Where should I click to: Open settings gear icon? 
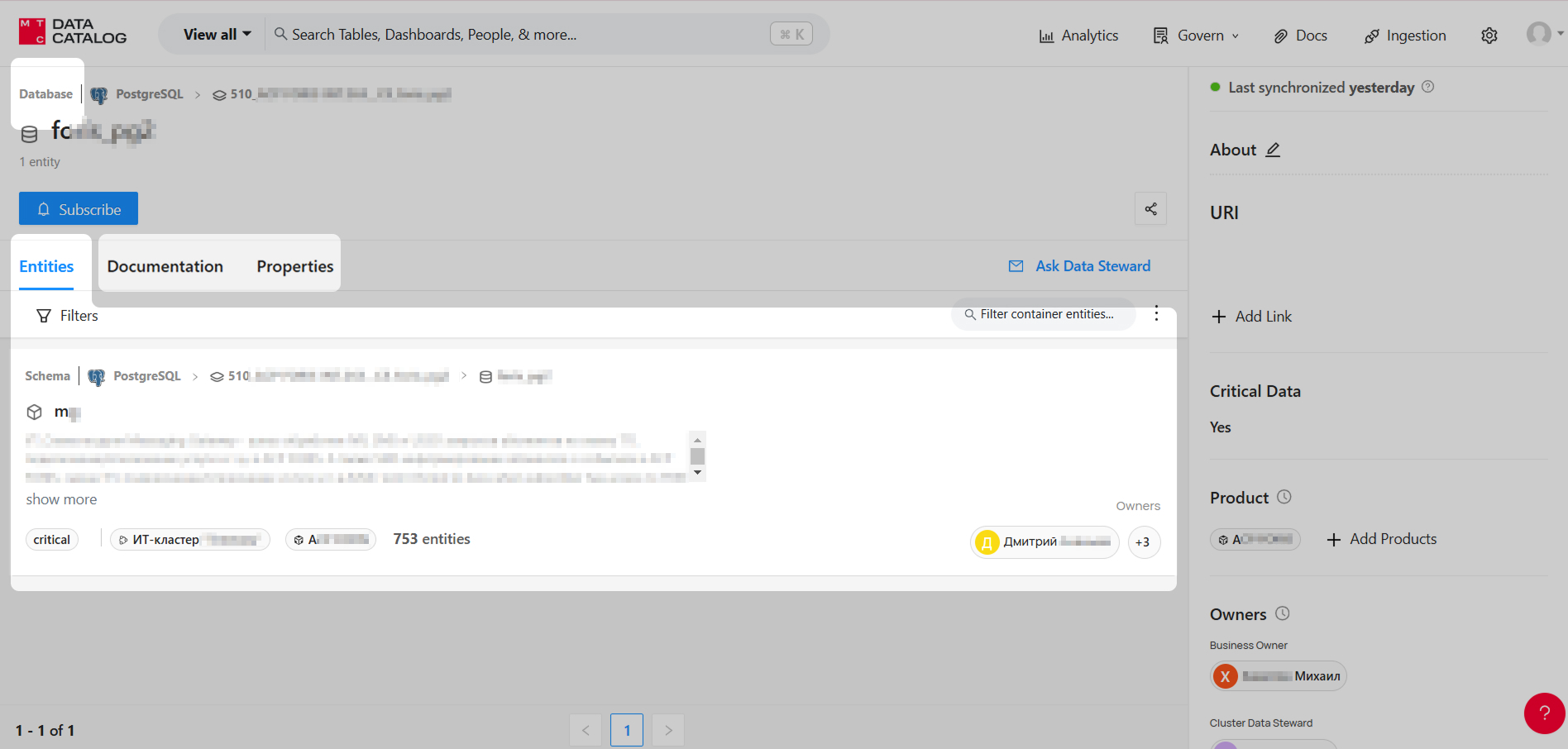coord(1489,36)
